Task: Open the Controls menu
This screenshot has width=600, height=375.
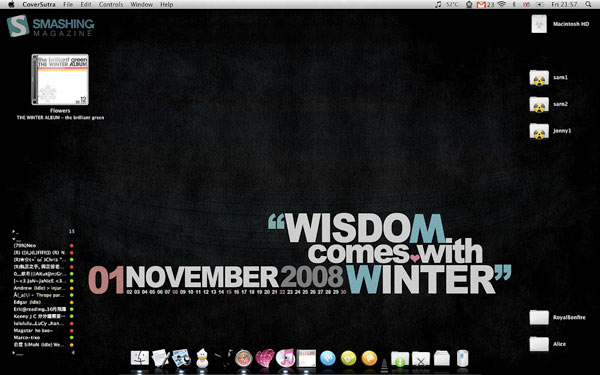Action: point(111,5)
